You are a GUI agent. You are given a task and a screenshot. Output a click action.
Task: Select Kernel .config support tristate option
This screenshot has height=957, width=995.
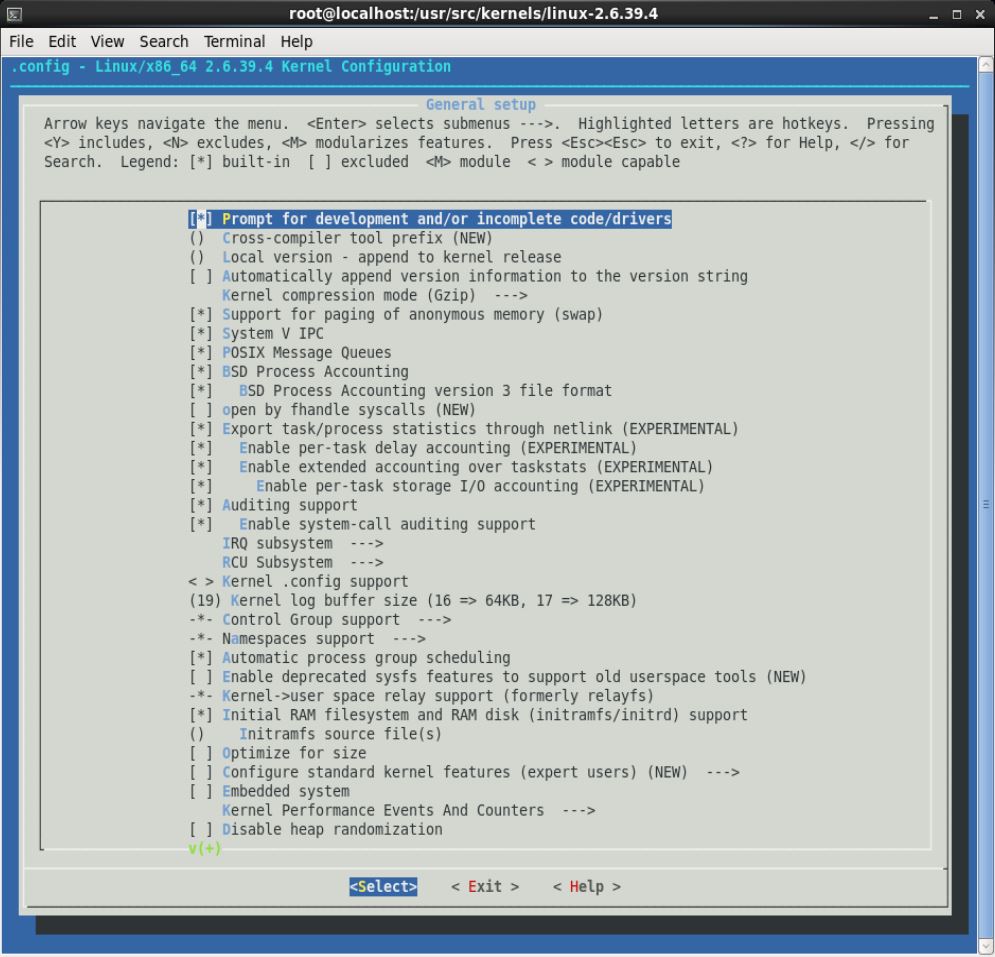pos(298,581)
